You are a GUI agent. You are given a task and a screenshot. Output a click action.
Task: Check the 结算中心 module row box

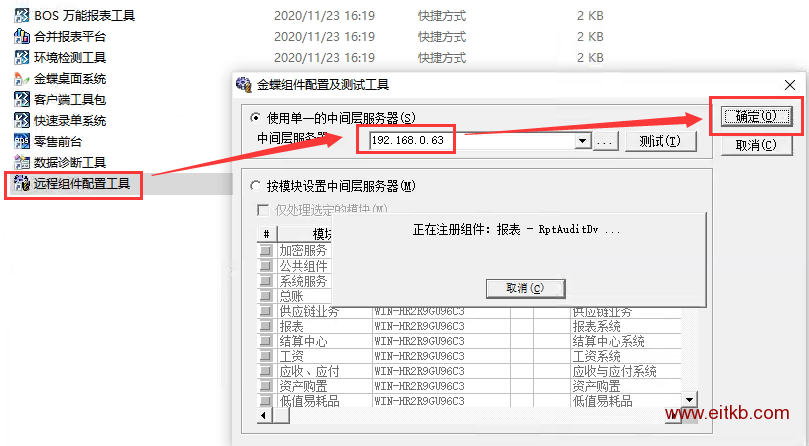click(265, 341)
